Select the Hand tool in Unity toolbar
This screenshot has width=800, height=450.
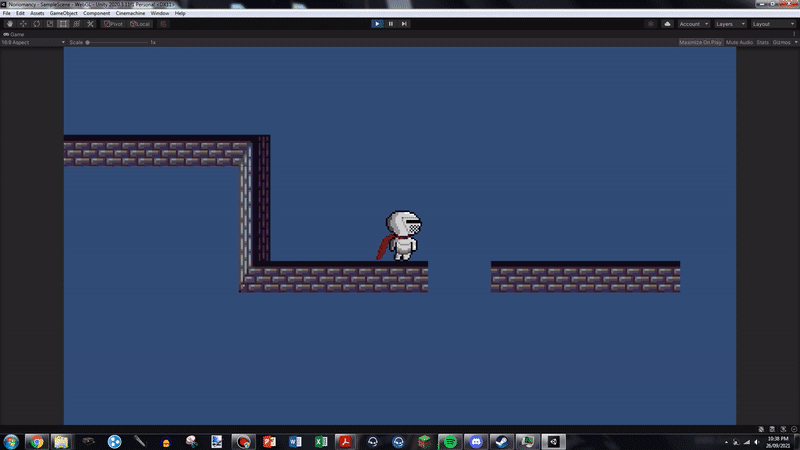[10, 24]
